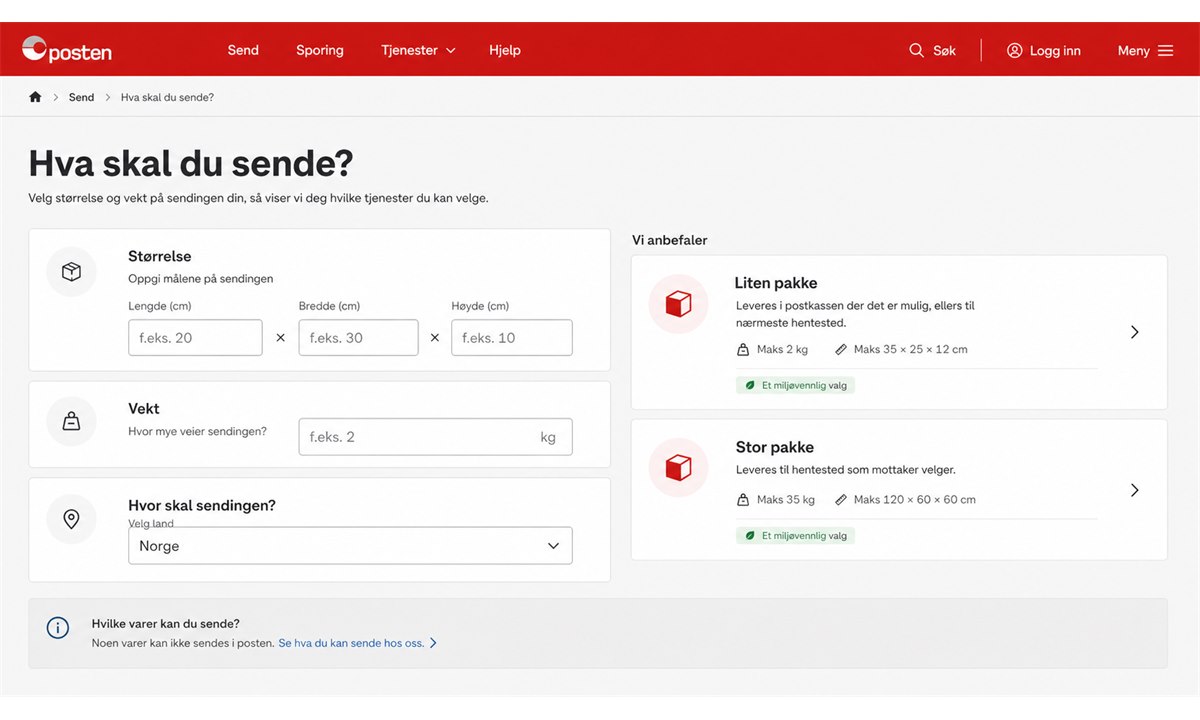Click the user profile icon
The width and height of the screenshot is (1200, 720).
[x=1015, y=50]
